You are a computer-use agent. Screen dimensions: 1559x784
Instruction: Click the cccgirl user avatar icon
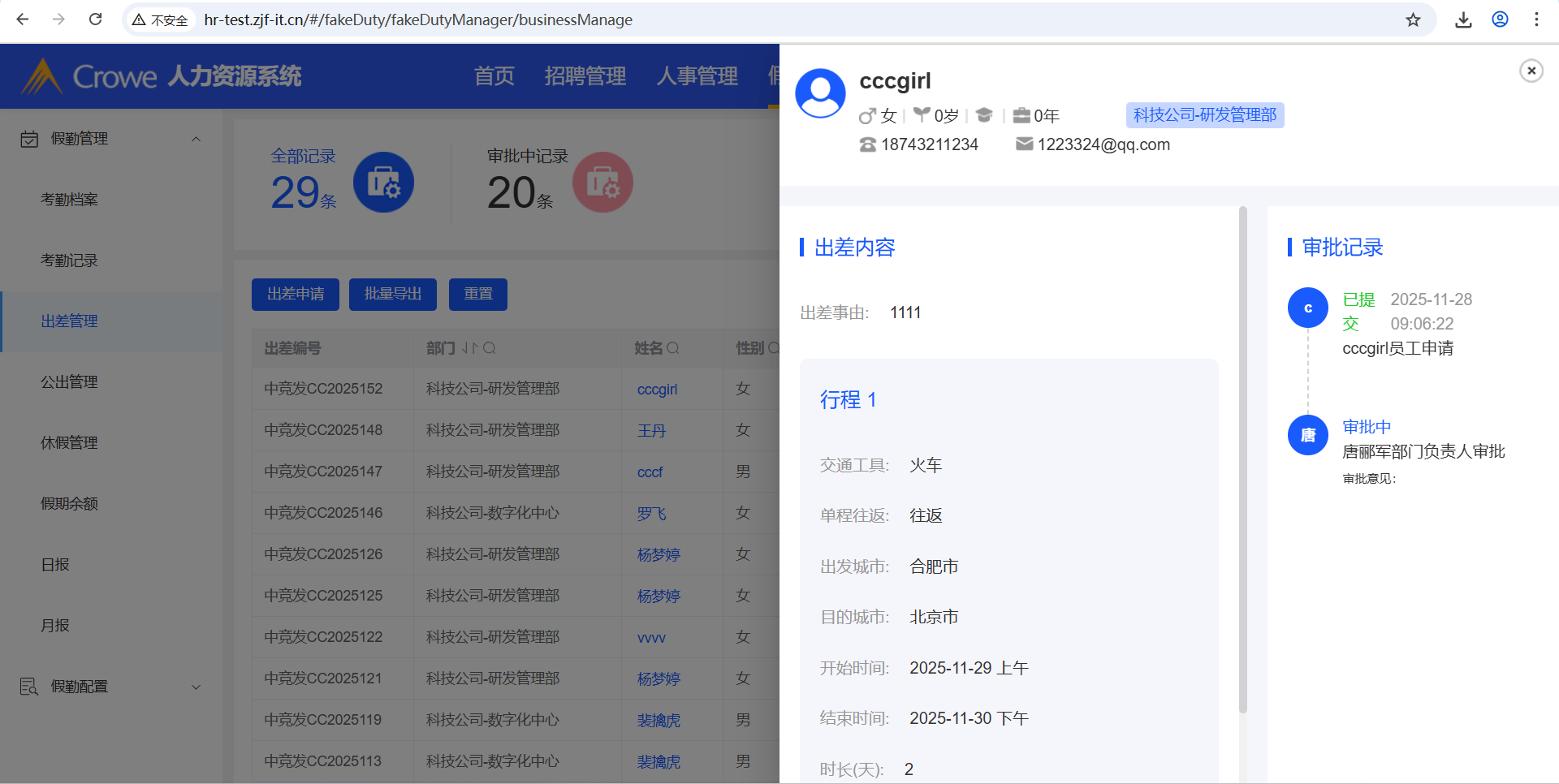click(x=820, y=93)
